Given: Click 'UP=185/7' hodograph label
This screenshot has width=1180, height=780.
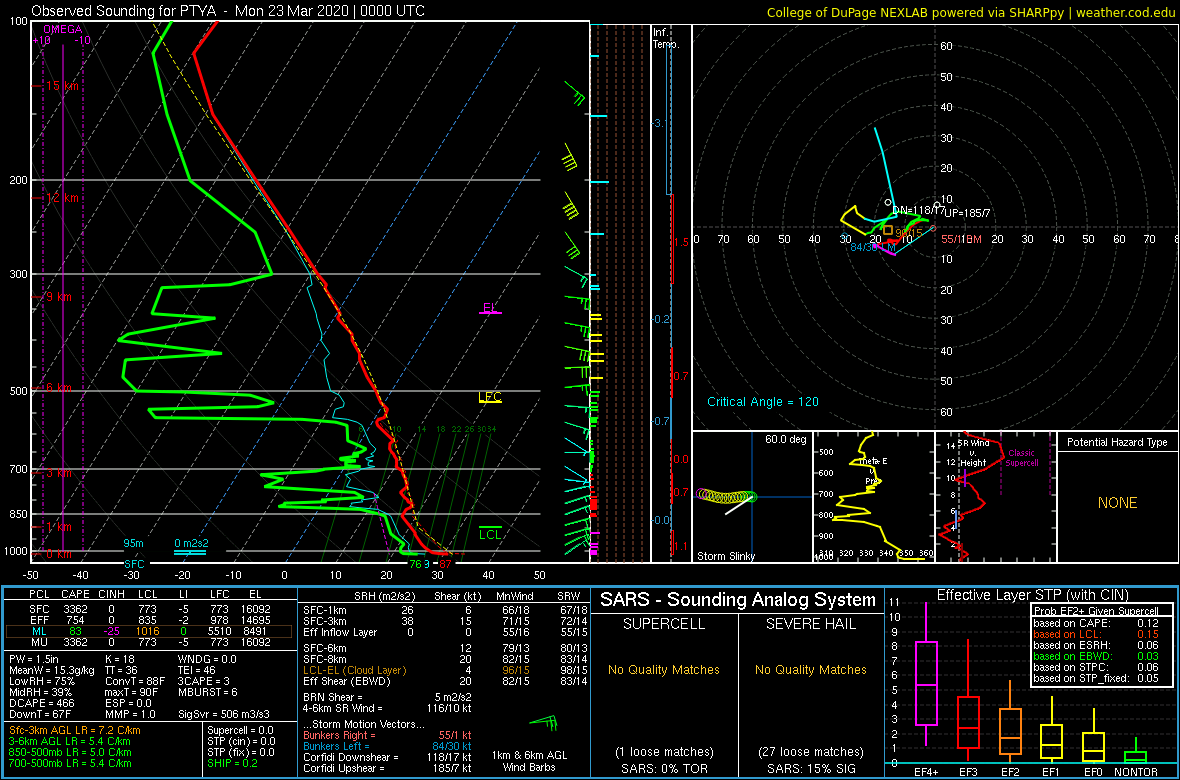Looking at the screenshot, I should click(967, 213).
